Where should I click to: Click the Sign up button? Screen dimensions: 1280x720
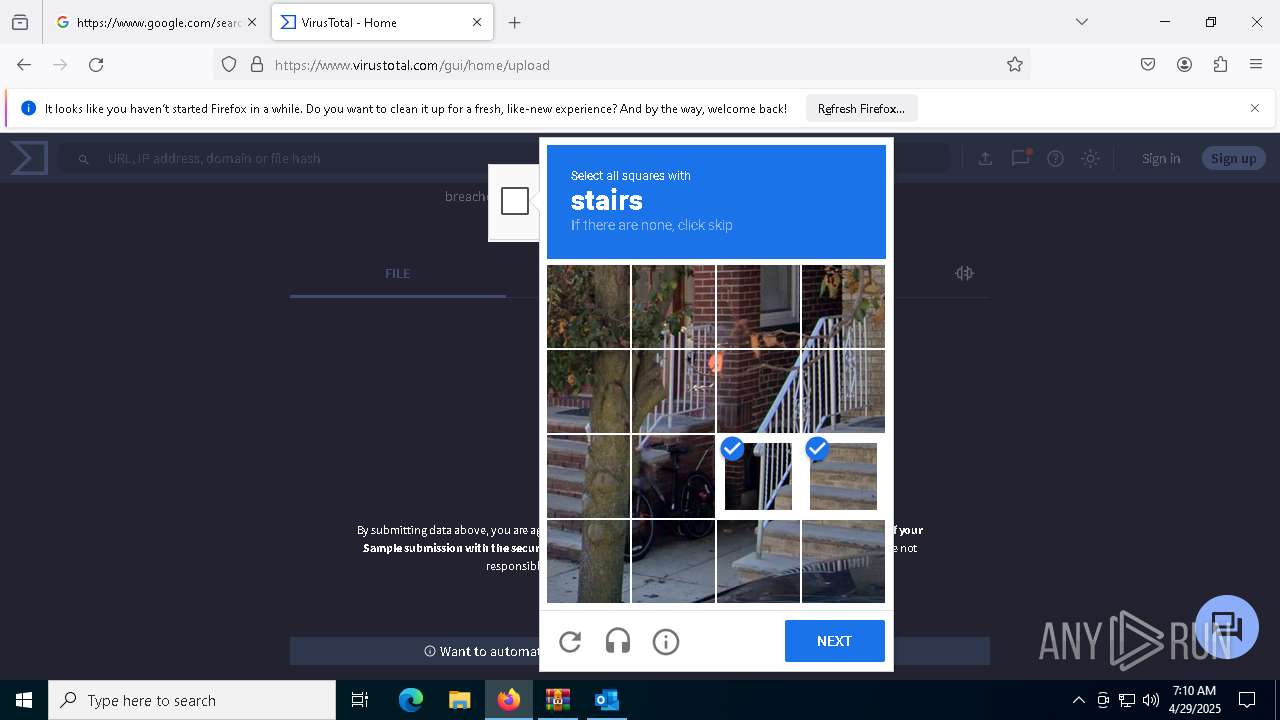tap(1233, 158)
